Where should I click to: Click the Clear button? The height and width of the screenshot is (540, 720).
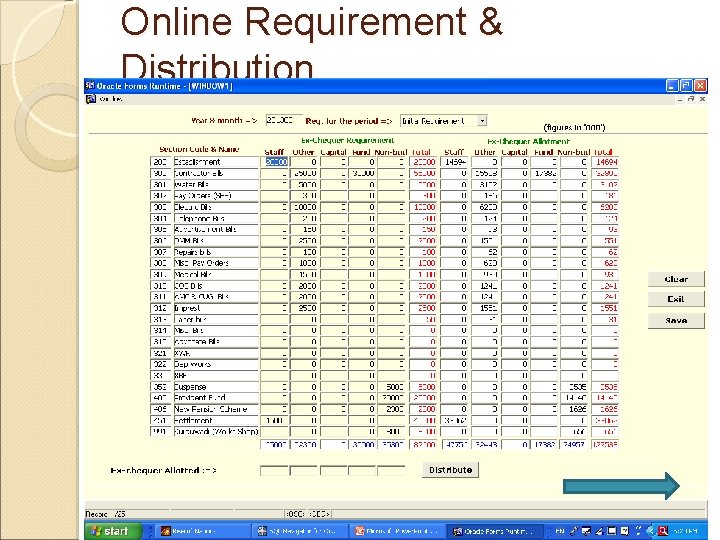click(676, 279)
